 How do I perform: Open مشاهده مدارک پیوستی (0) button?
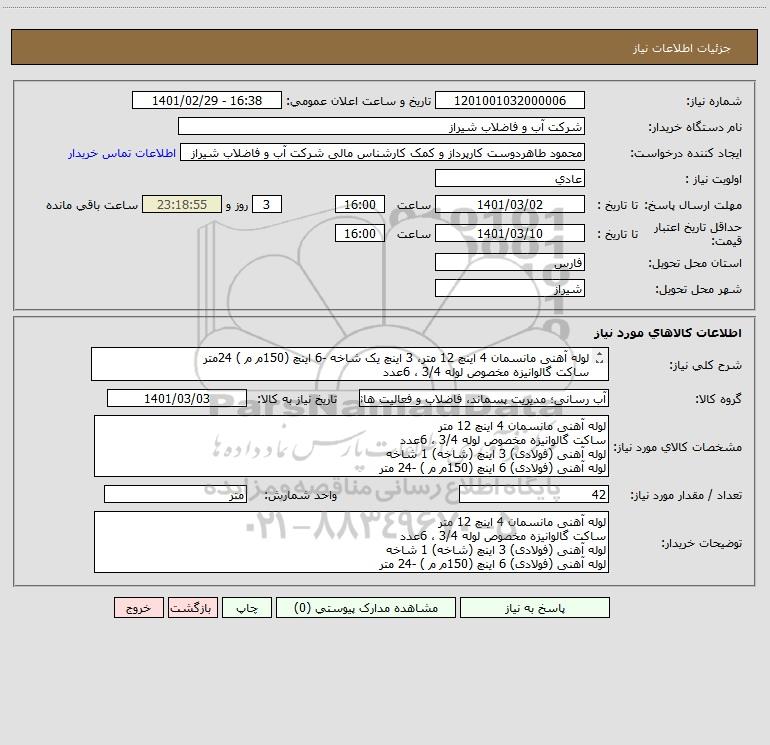click(x=366, y=608)
